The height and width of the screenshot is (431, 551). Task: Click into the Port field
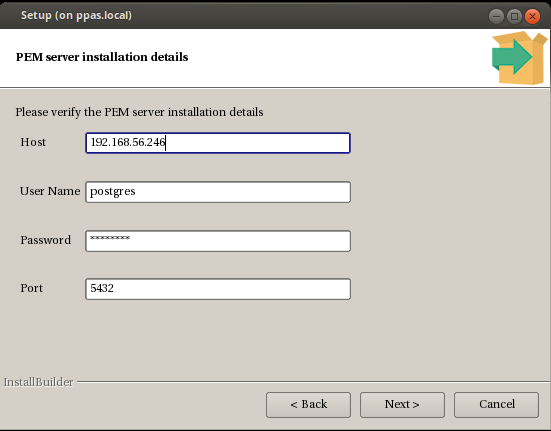click(218, 289)
